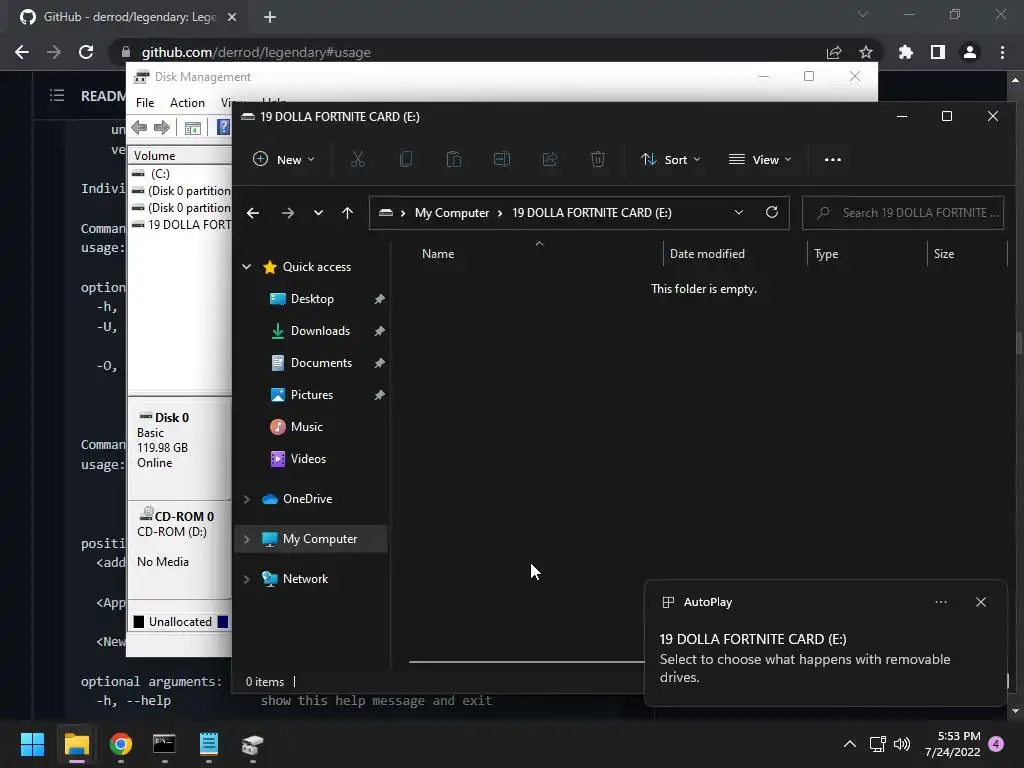Select Documents in Quick access

(x=321, y=362)
